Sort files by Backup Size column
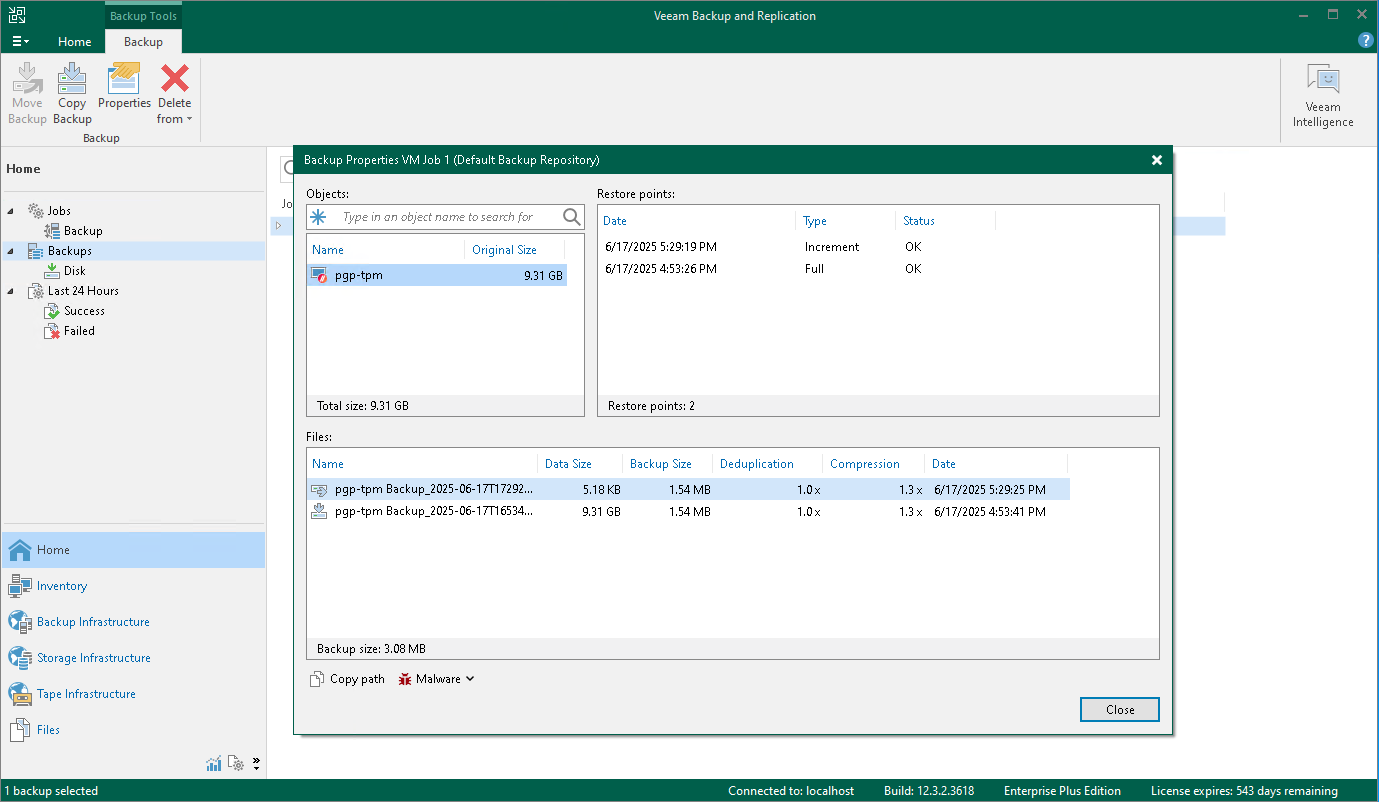Screen dimensions: 1379x802 [661, 464]
